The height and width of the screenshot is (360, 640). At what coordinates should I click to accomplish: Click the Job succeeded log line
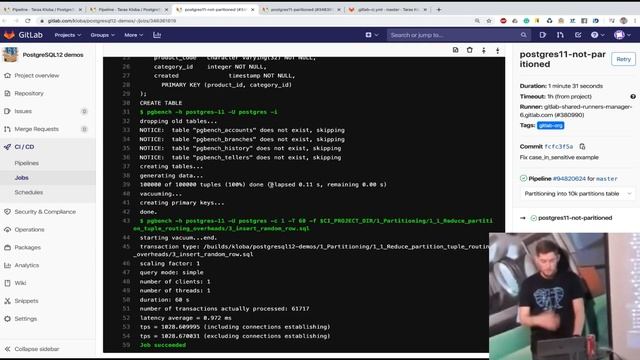pos(163,345)
